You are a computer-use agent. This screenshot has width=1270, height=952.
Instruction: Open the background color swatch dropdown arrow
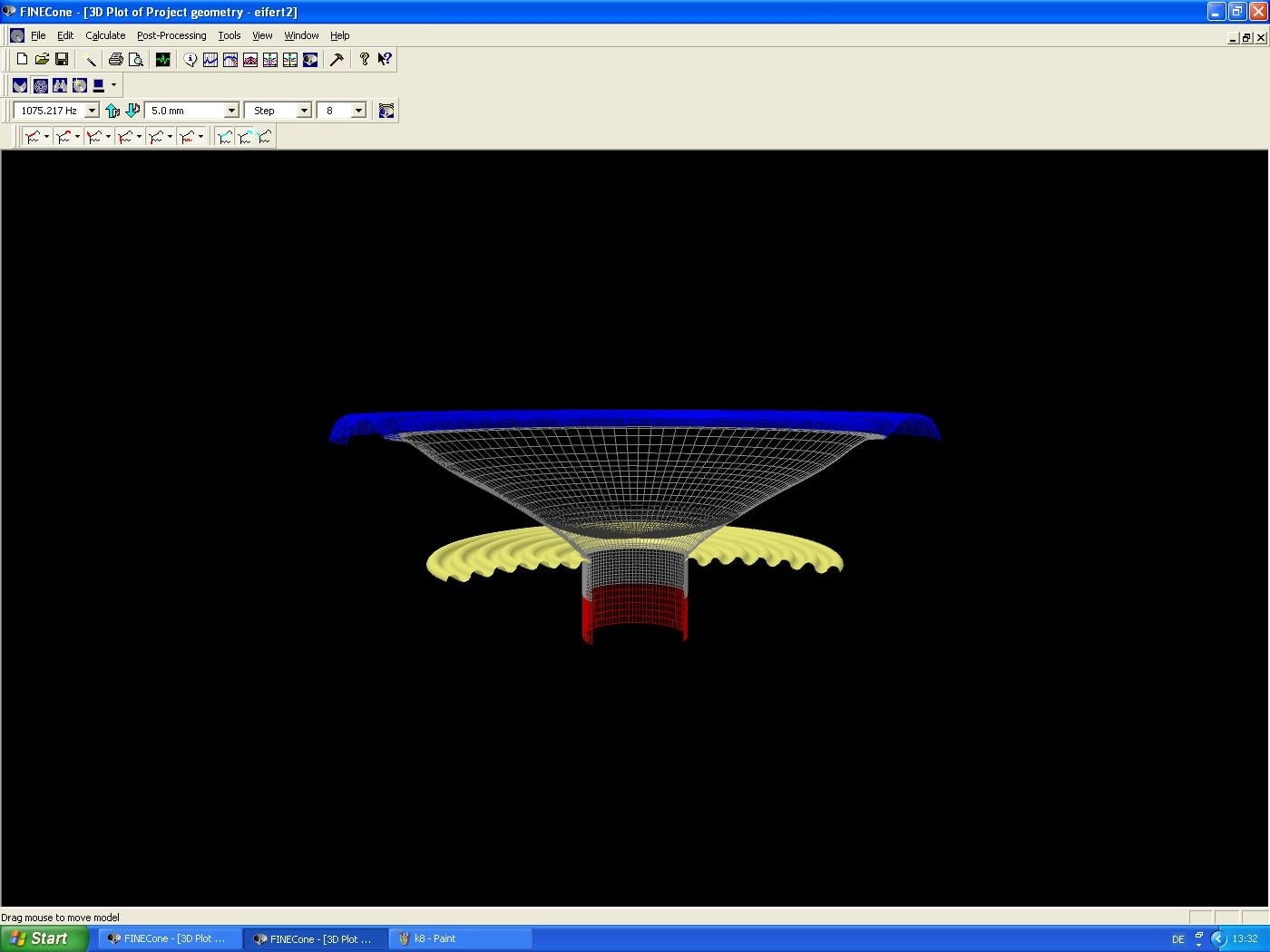pyautogui.click(x=113, y=85)
